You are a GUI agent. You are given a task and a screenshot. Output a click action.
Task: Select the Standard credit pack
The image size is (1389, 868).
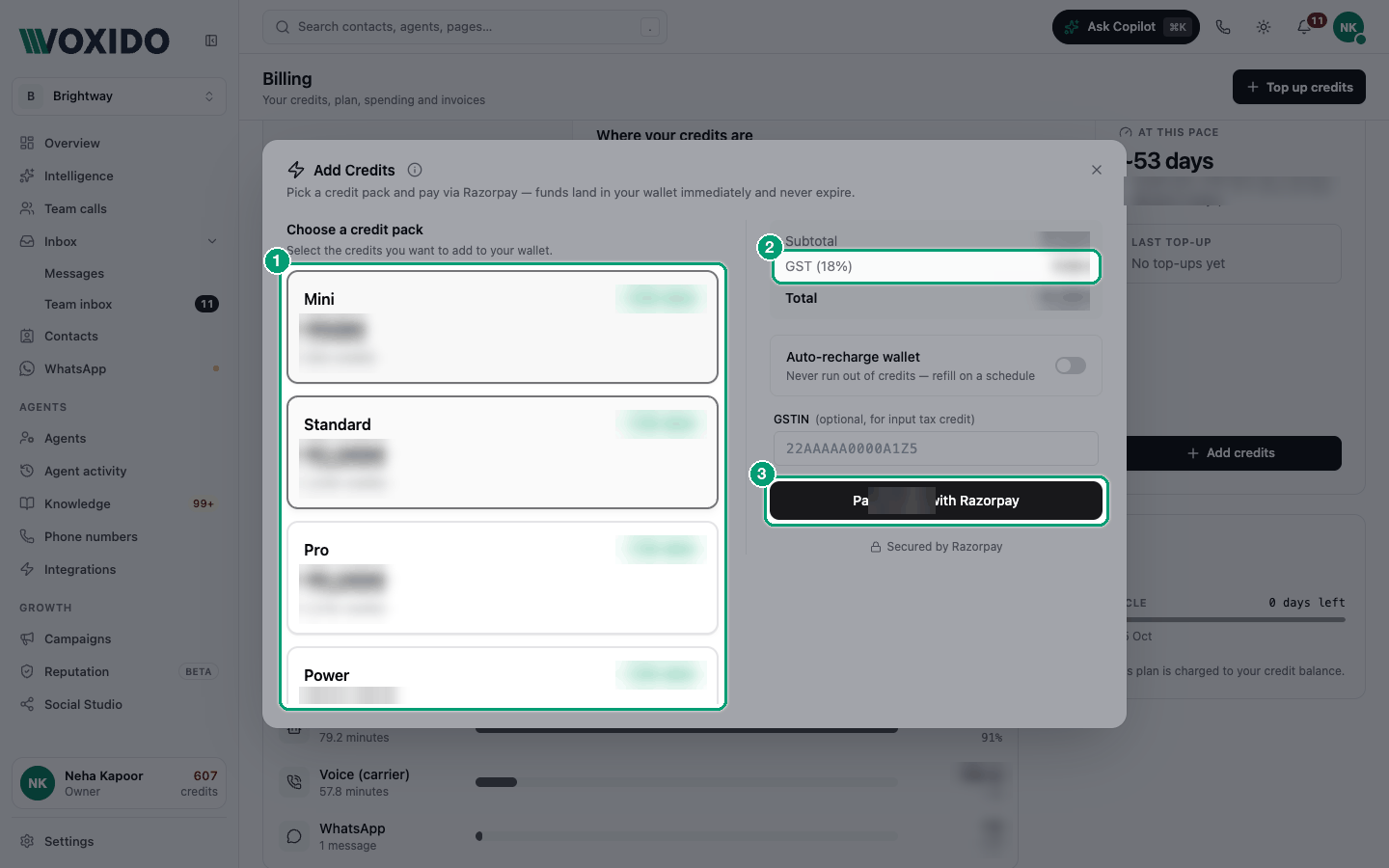pyautogui.click(x=503, y=452)
